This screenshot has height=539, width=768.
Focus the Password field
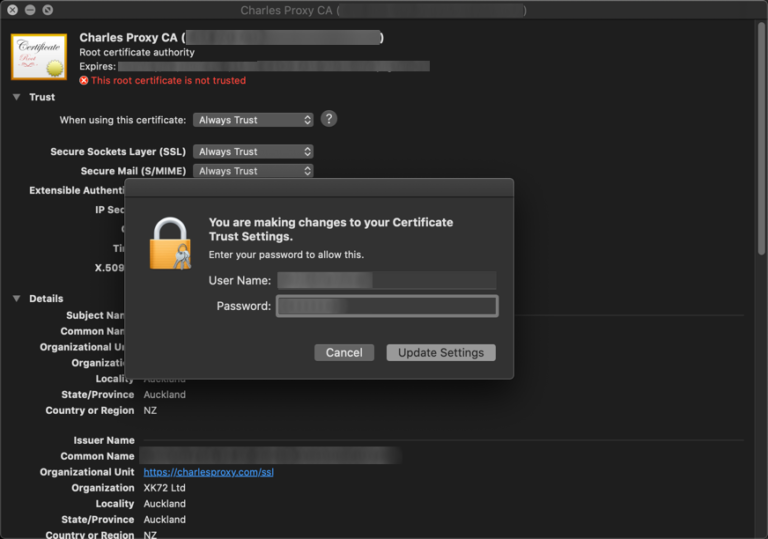[x=386, y=306]
